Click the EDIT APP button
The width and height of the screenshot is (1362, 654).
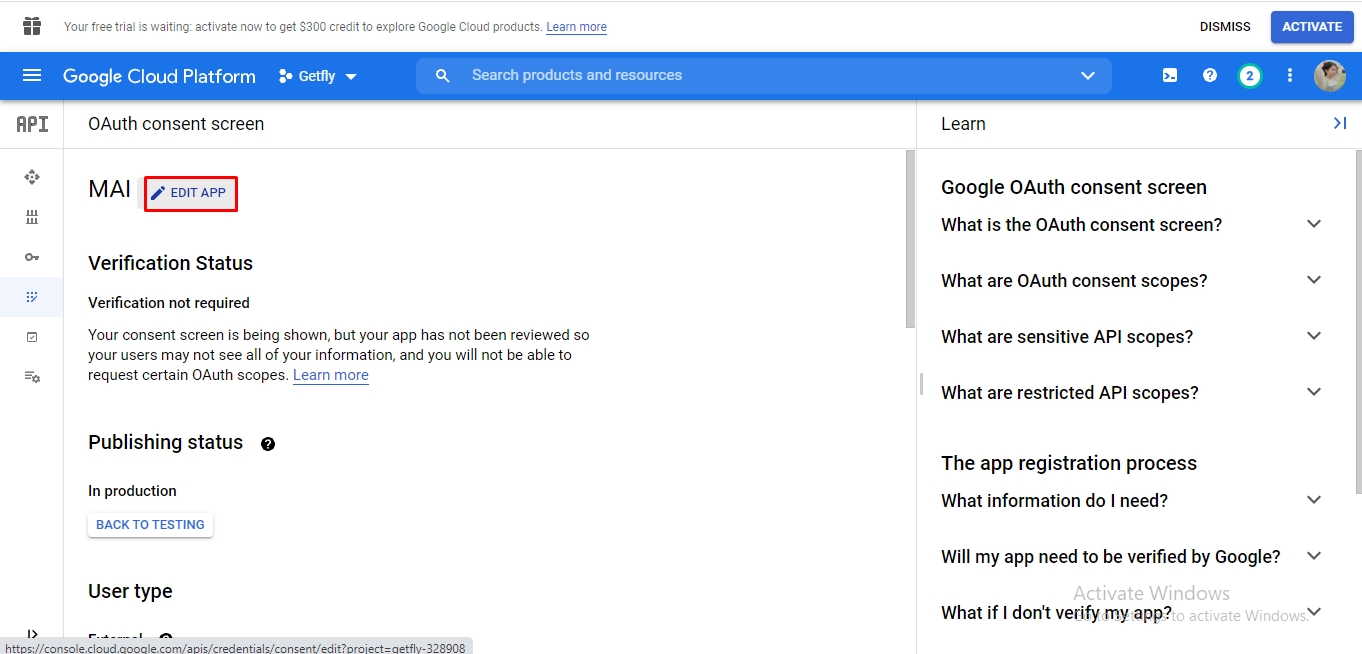coord(190,193)
